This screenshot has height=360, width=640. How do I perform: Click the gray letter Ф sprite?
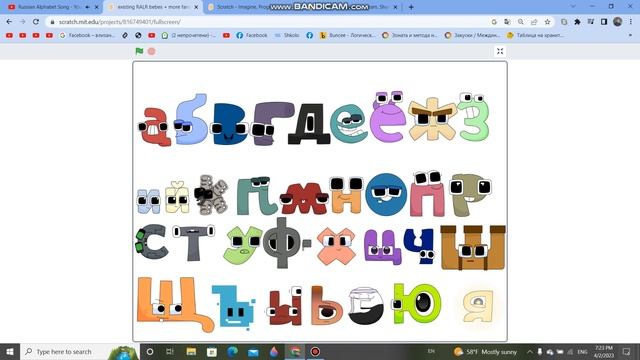click(x=282, y=243)
